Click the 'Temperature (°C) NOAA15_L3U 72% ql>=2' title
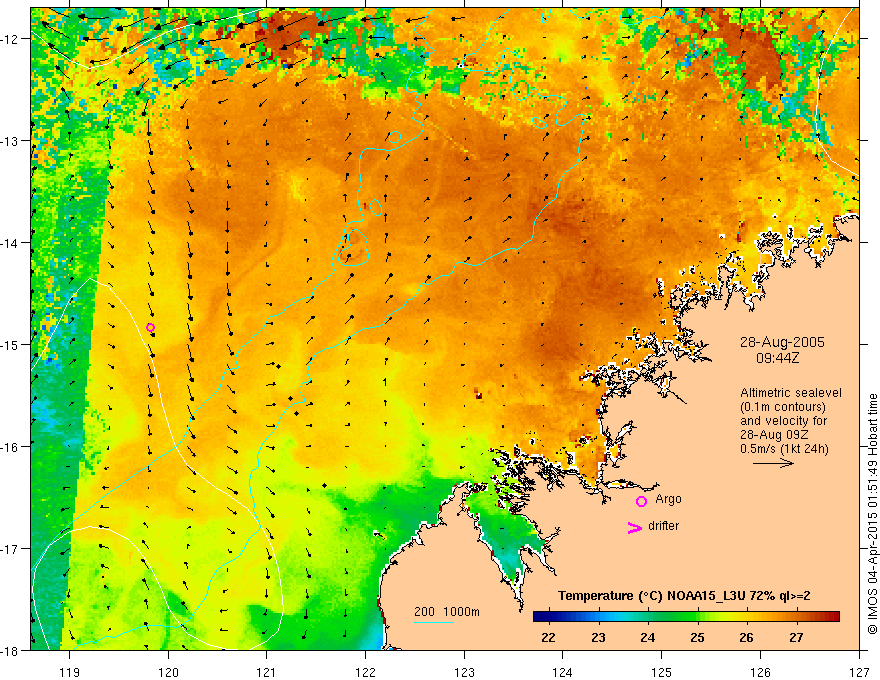The height and width of the screenshot is (680, 880). point(684,596)
